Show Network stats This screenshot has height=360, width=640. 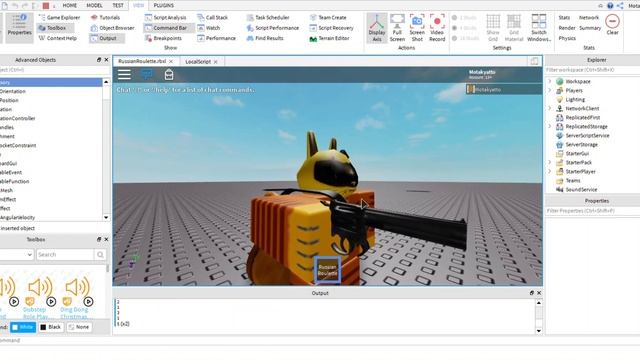(x=589, y=18)
